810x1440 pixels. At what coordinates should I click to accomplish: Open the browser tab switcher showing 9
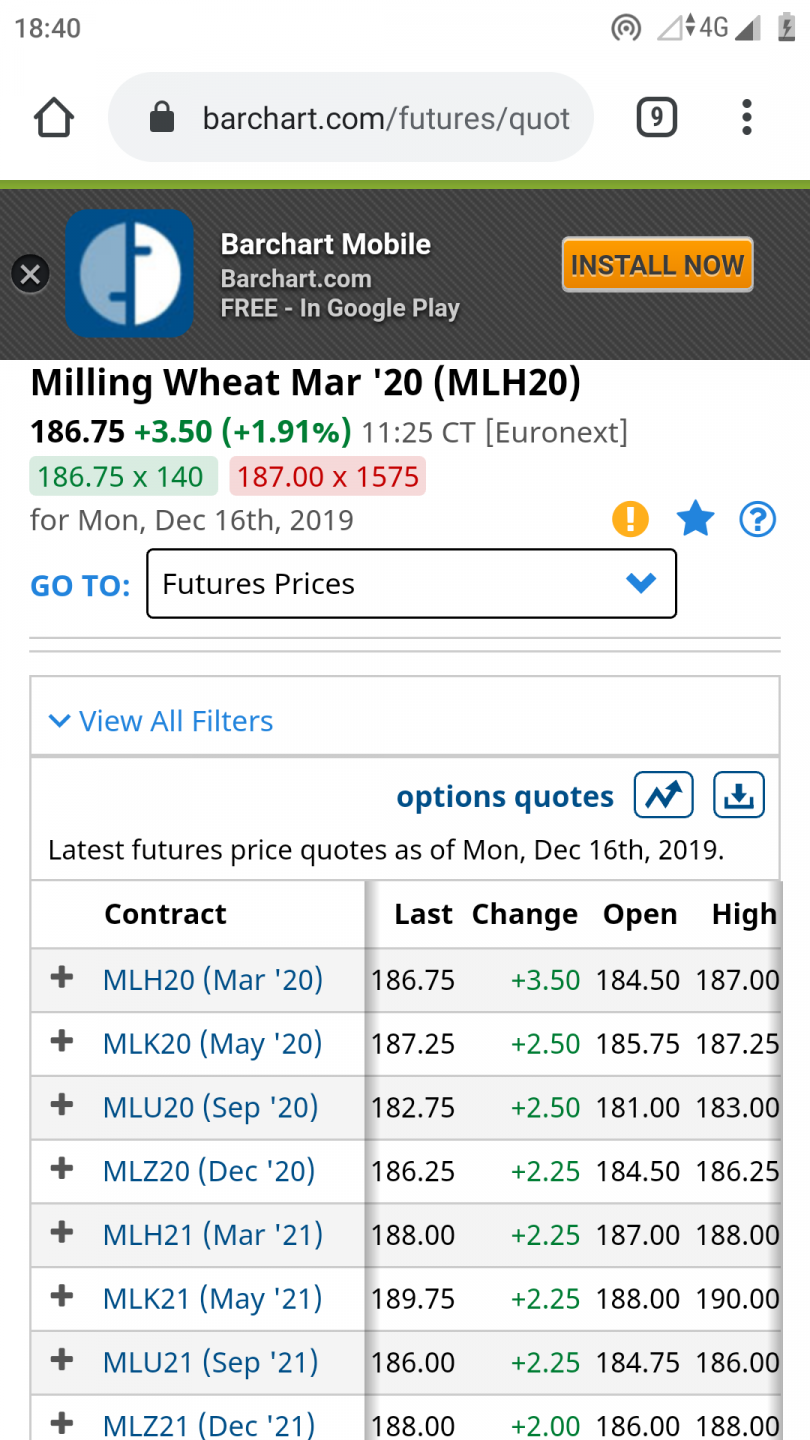[656, 118]
